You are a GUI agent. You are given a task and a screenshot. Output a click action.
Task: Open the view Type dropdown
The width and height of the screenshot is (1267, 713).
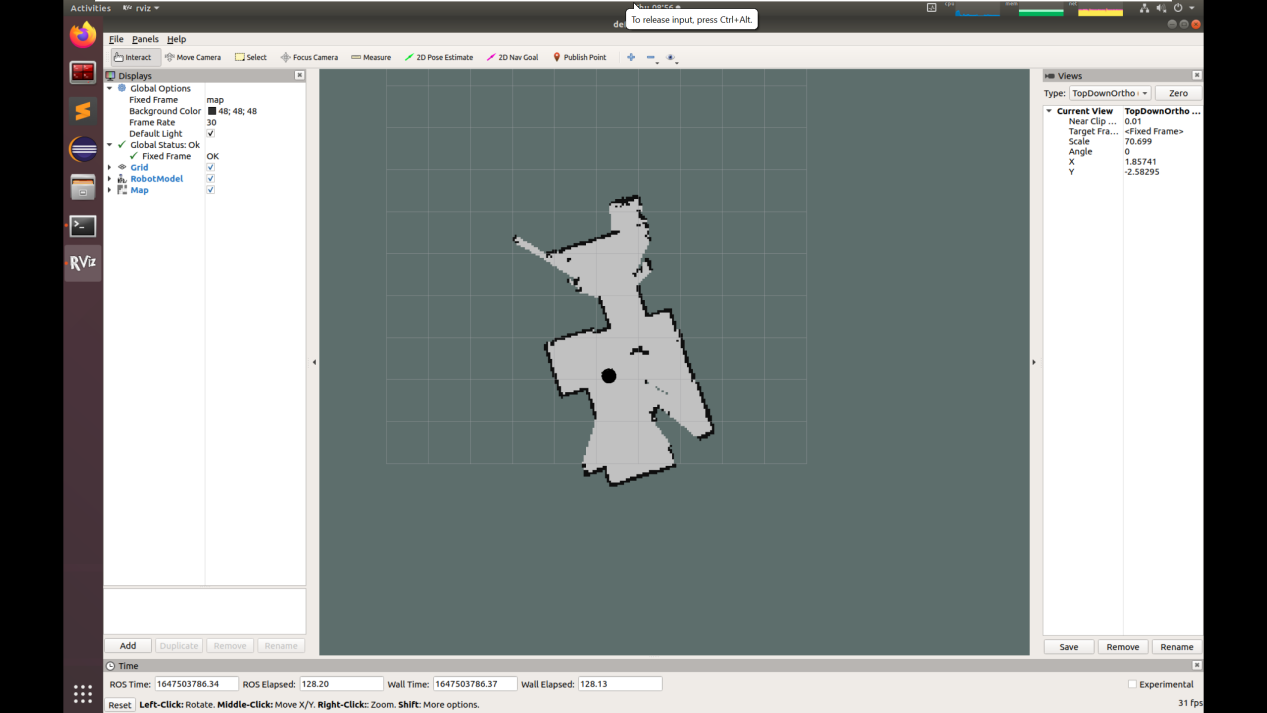[x=1109, y=93]
